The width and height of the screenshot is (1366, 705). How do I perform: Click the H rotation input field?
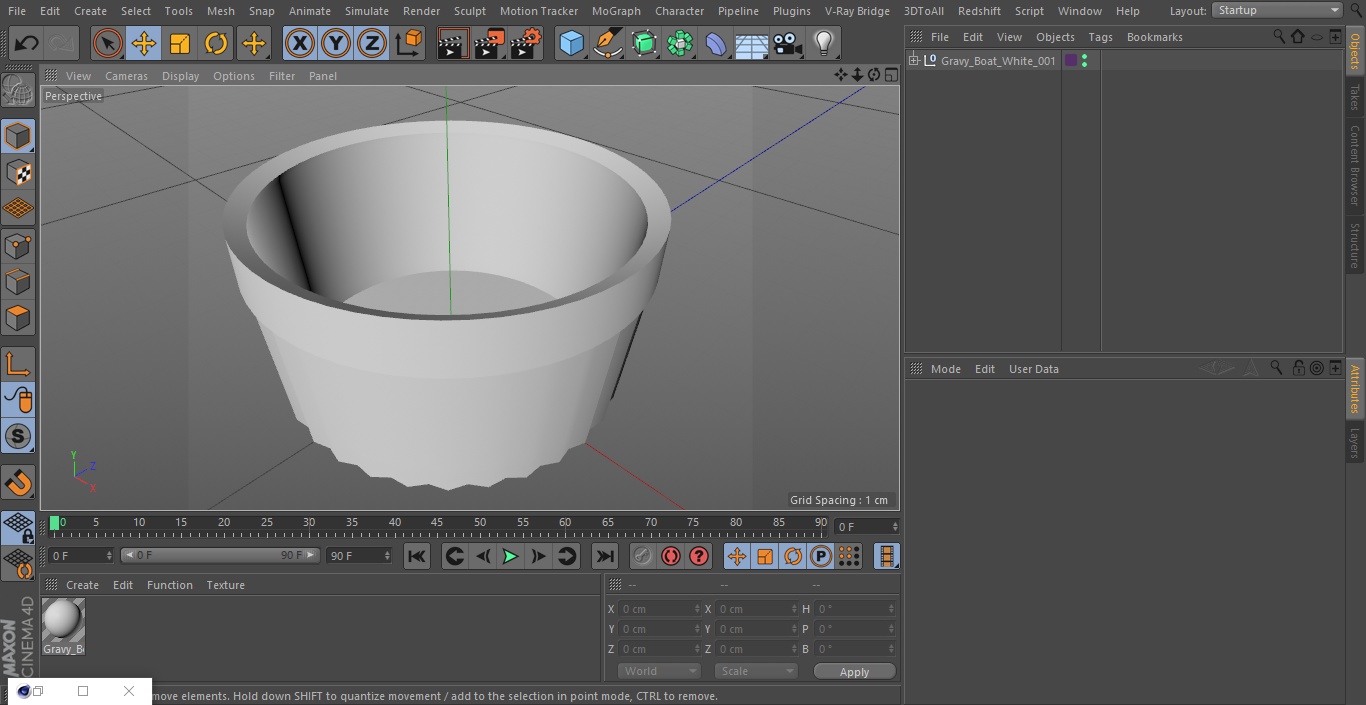(855, 609)
